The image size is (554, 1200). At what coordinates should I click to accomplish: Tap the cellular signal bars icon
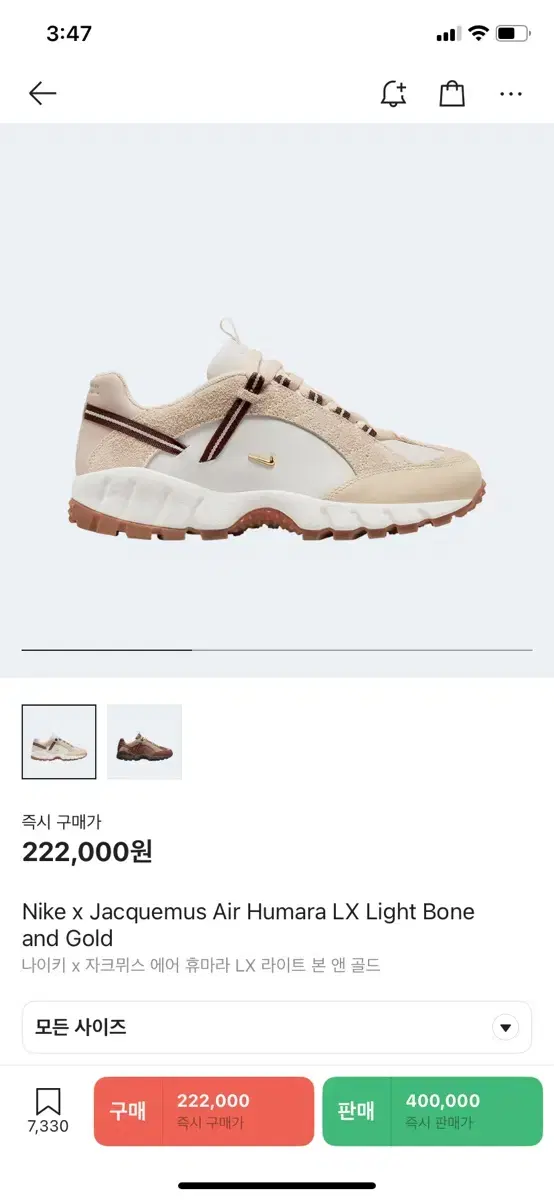447,34
